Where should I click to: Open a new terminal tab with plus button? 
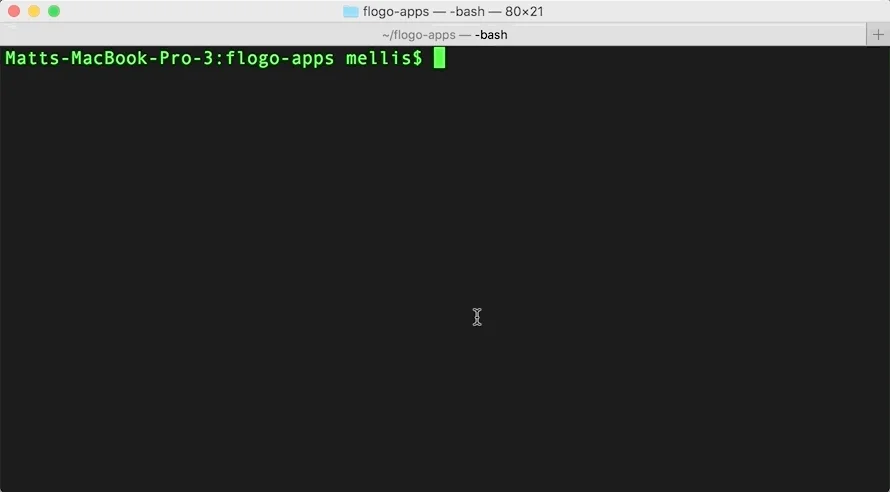click(x=878, y=35)
